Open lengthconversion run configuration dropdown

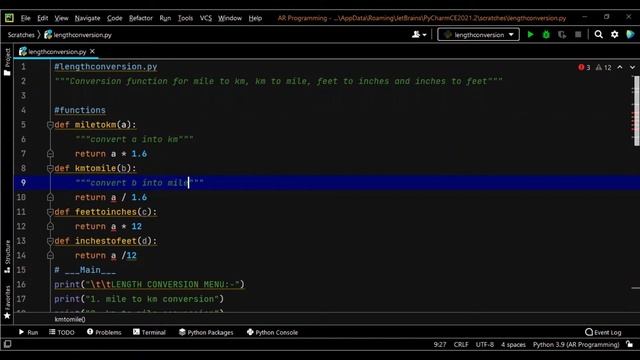coord(478,35)
